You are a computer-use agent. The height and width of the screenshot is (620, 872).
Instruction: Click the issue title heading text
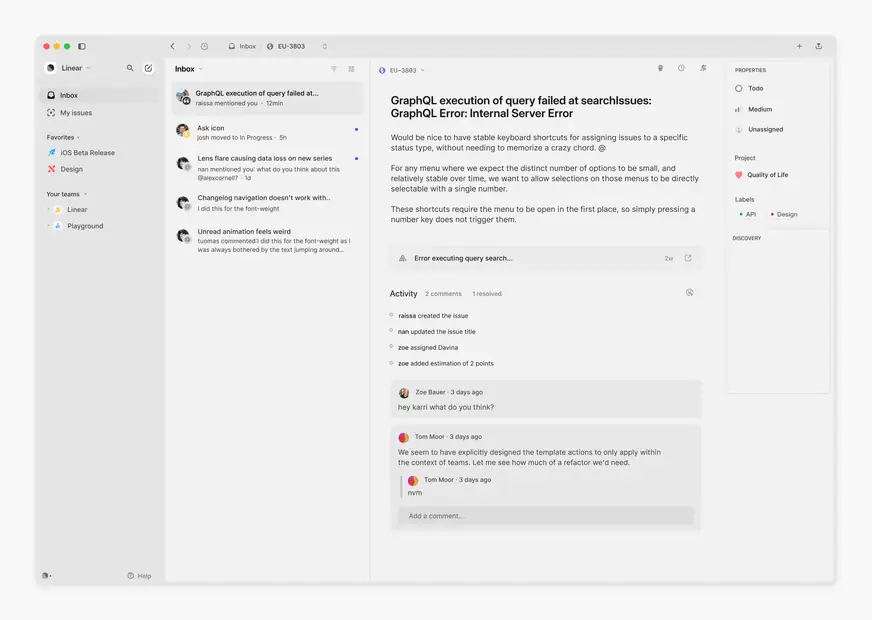tap(521, 107)
